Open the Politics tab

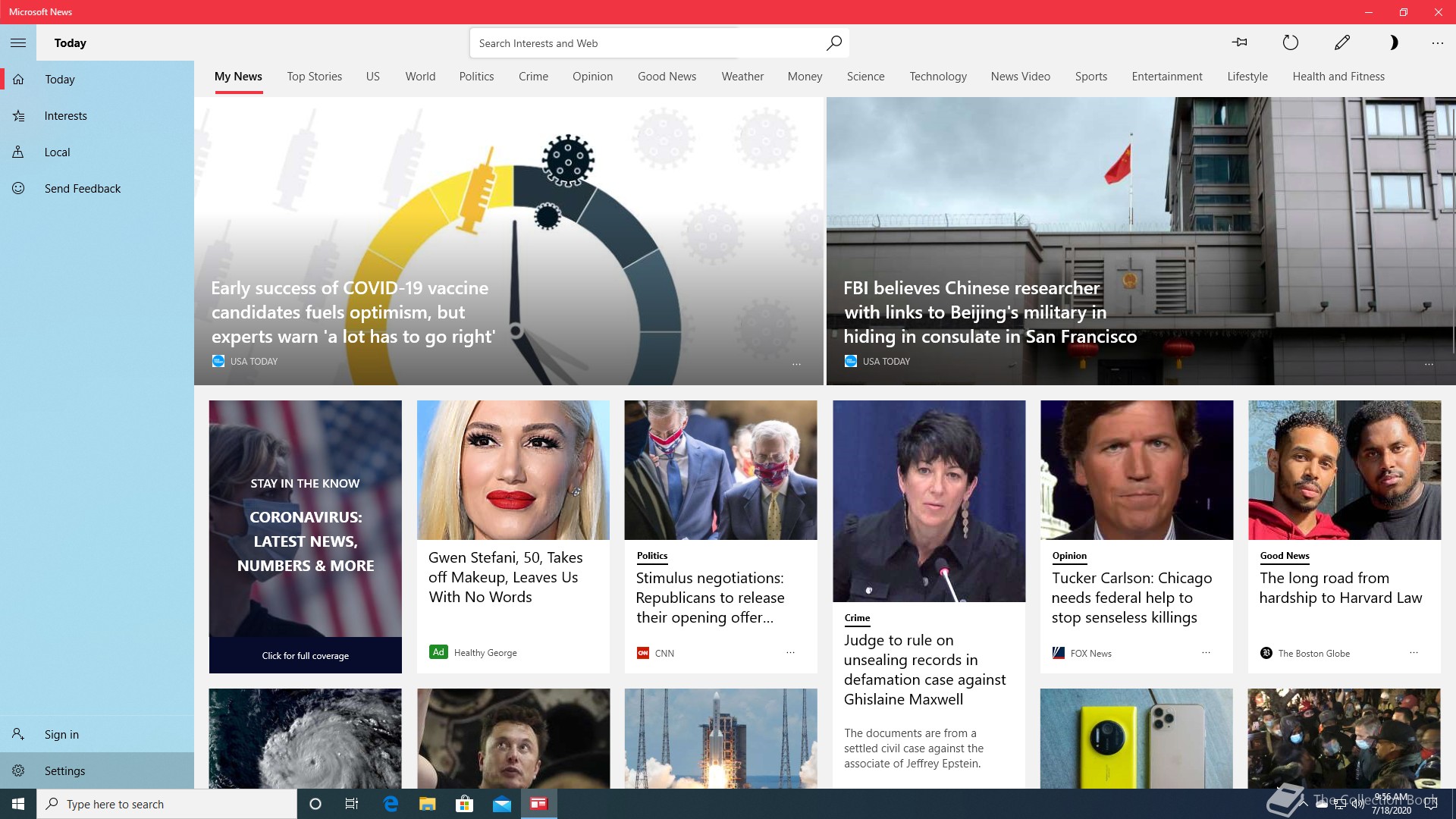476,77
